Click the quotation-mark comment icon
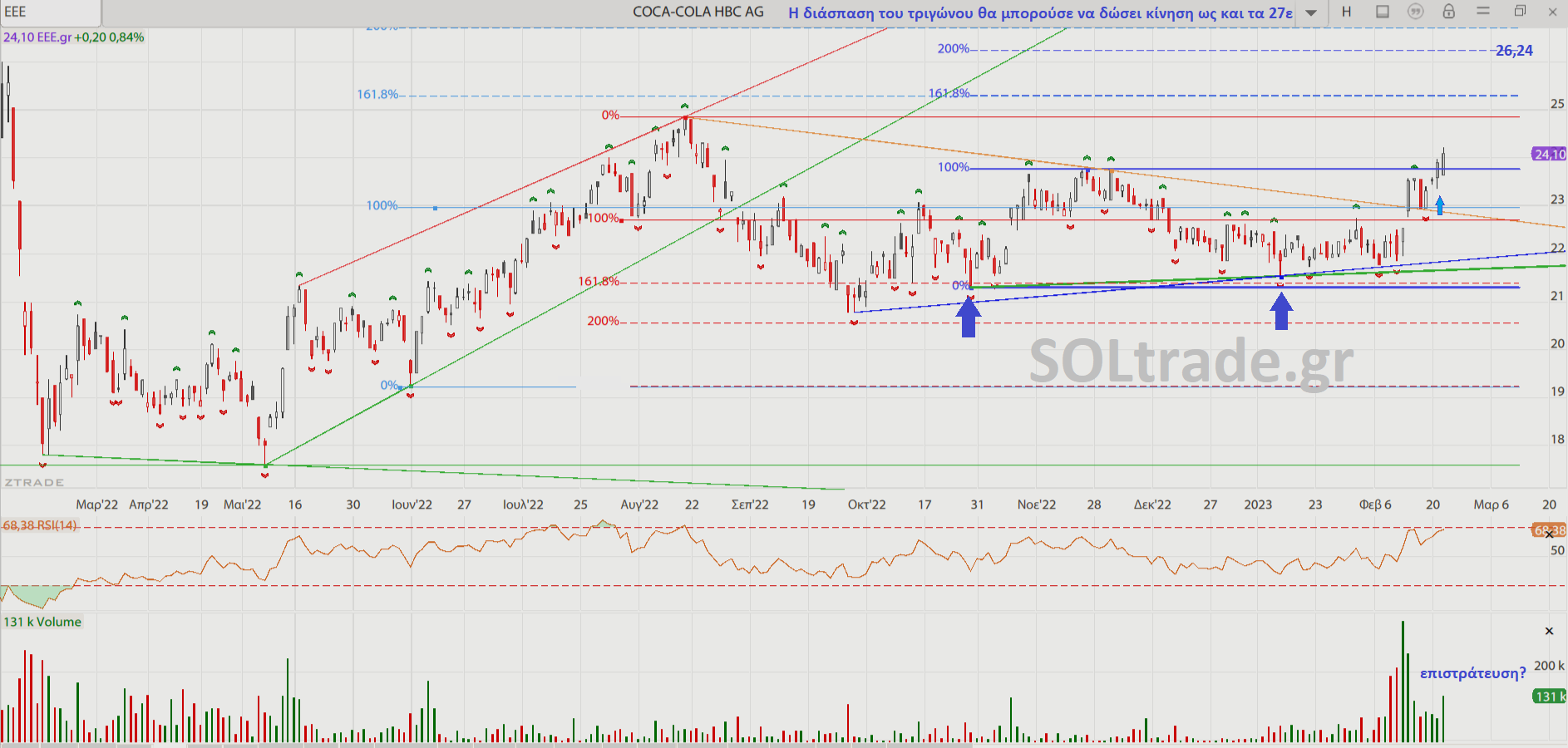The height and width of the screenshot is (748, 1568). pos(1416,12)
